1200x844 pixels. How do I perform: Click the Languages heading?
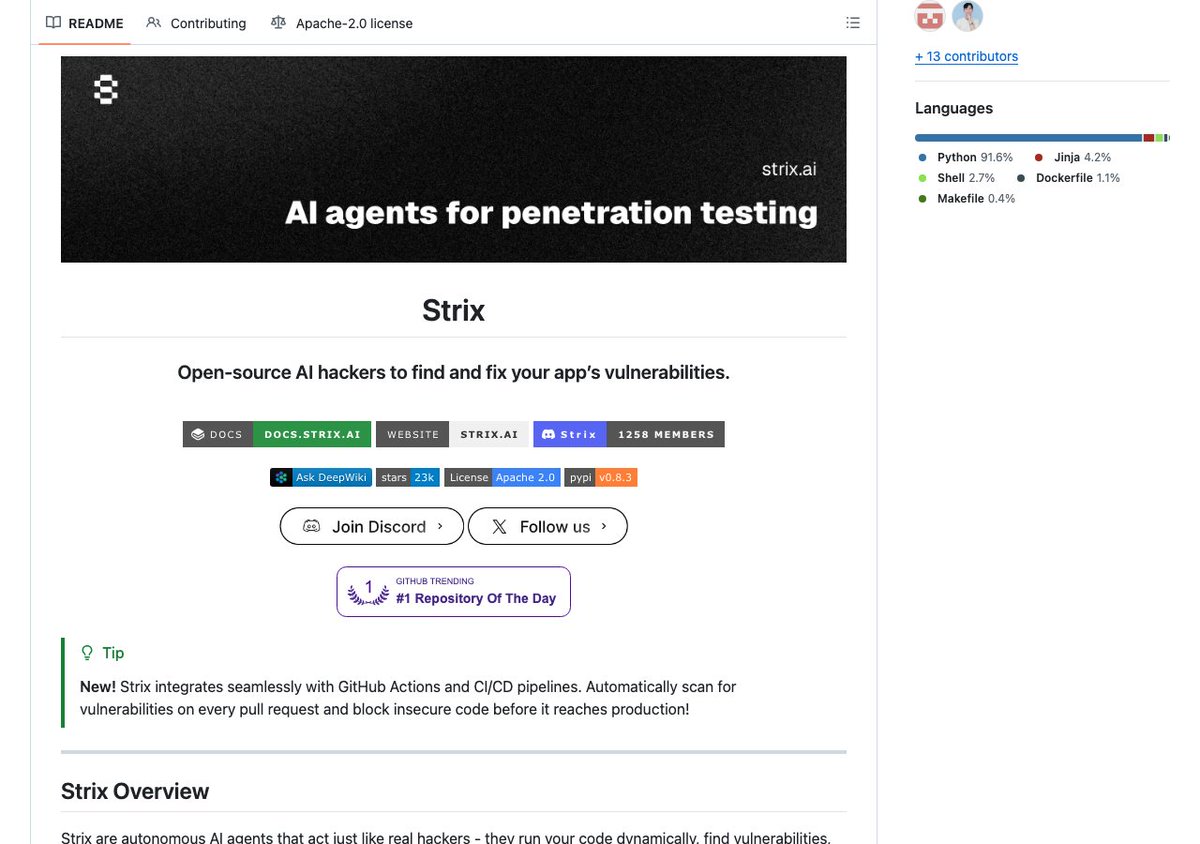click(954, 108)
